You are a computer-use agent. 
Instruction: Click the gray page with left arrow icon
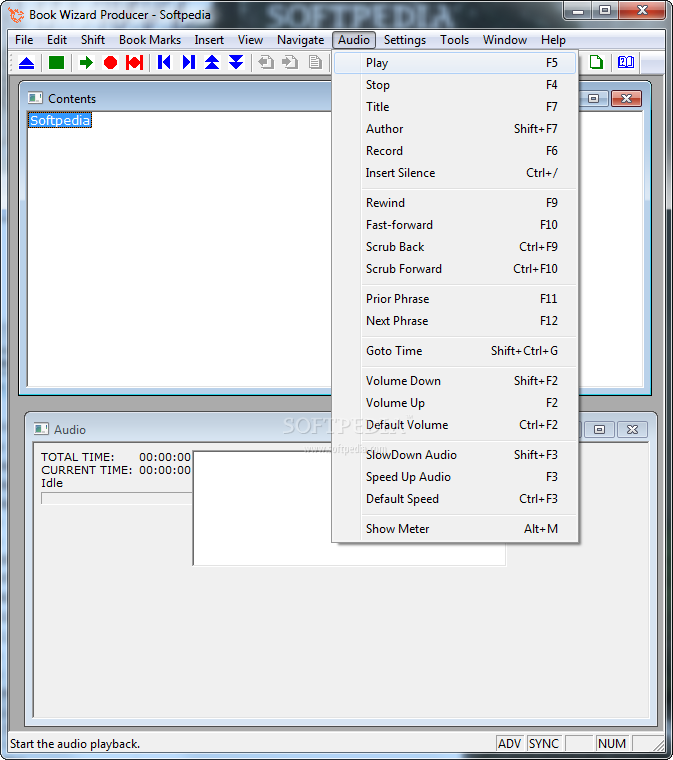266,63
